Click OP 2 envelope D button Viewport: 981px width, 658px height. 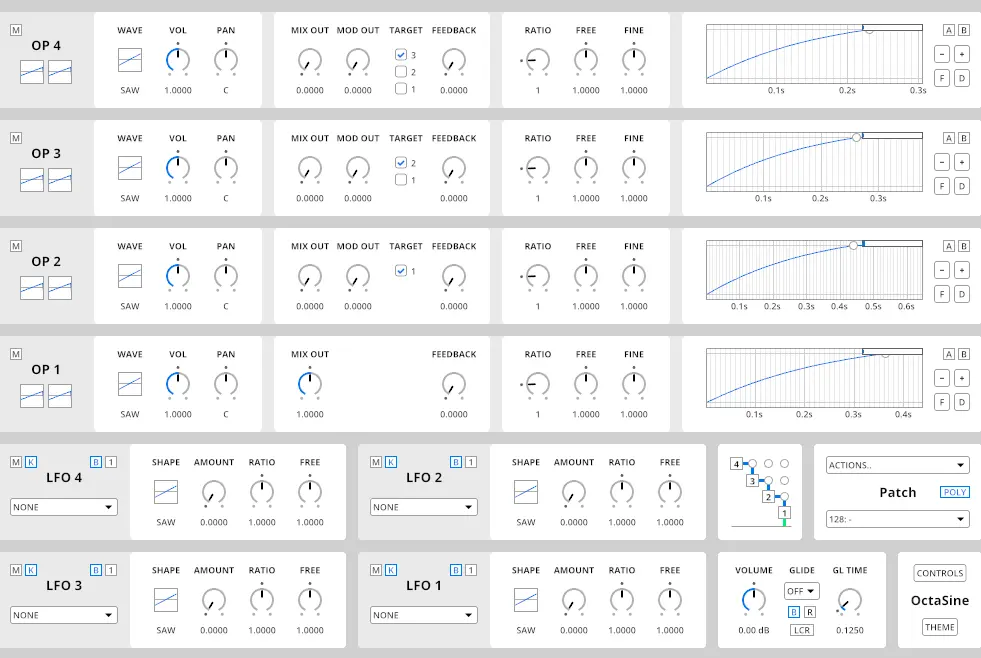(x=962, y=294)
